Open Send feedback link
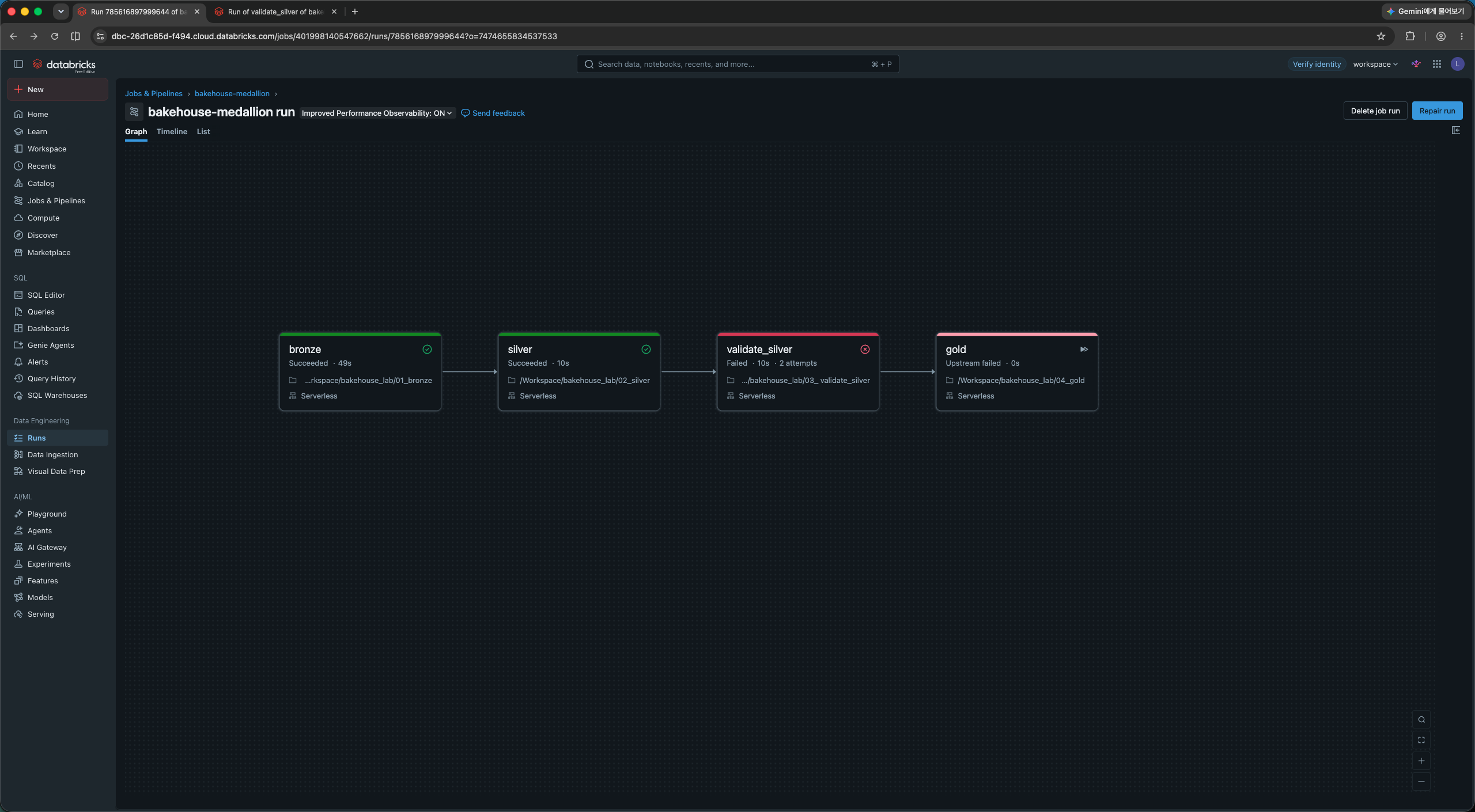 click(493, 113)
